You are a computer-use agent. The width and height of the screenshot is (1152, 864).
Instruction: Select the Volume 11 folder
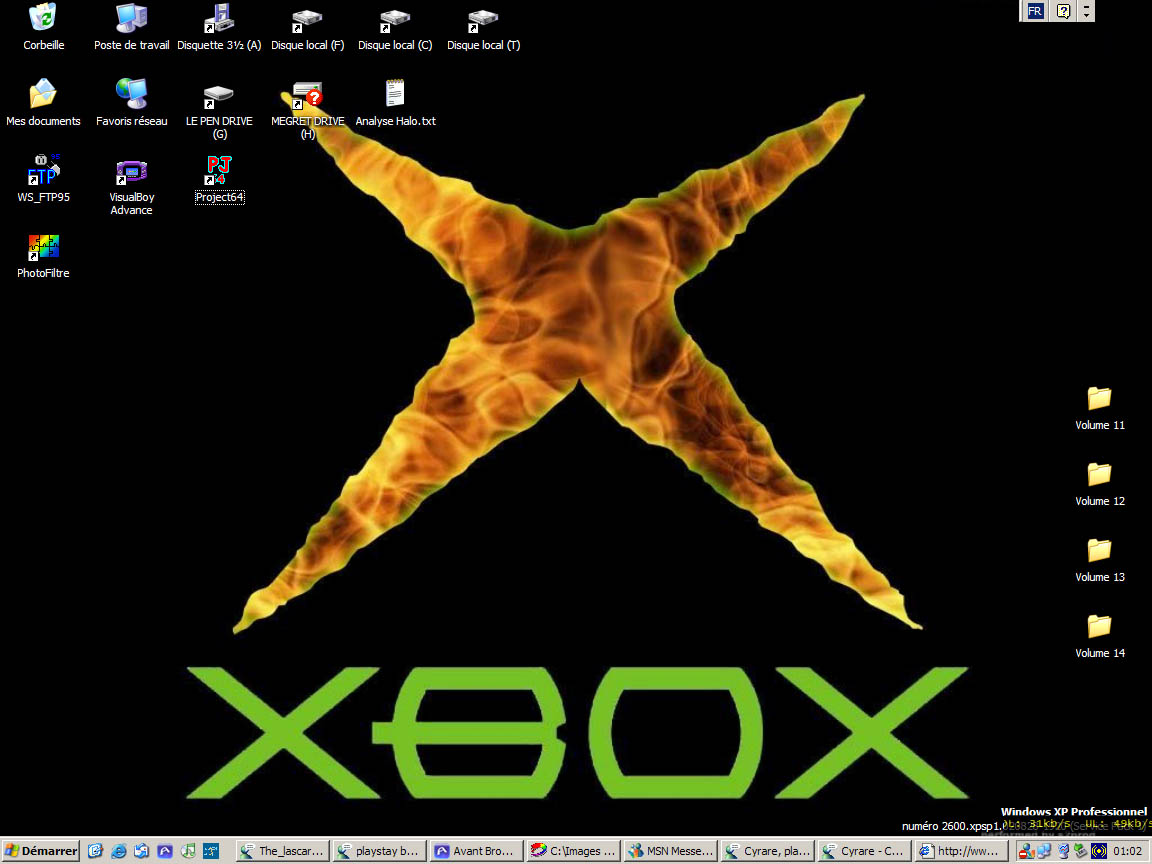click(1099, 407)
